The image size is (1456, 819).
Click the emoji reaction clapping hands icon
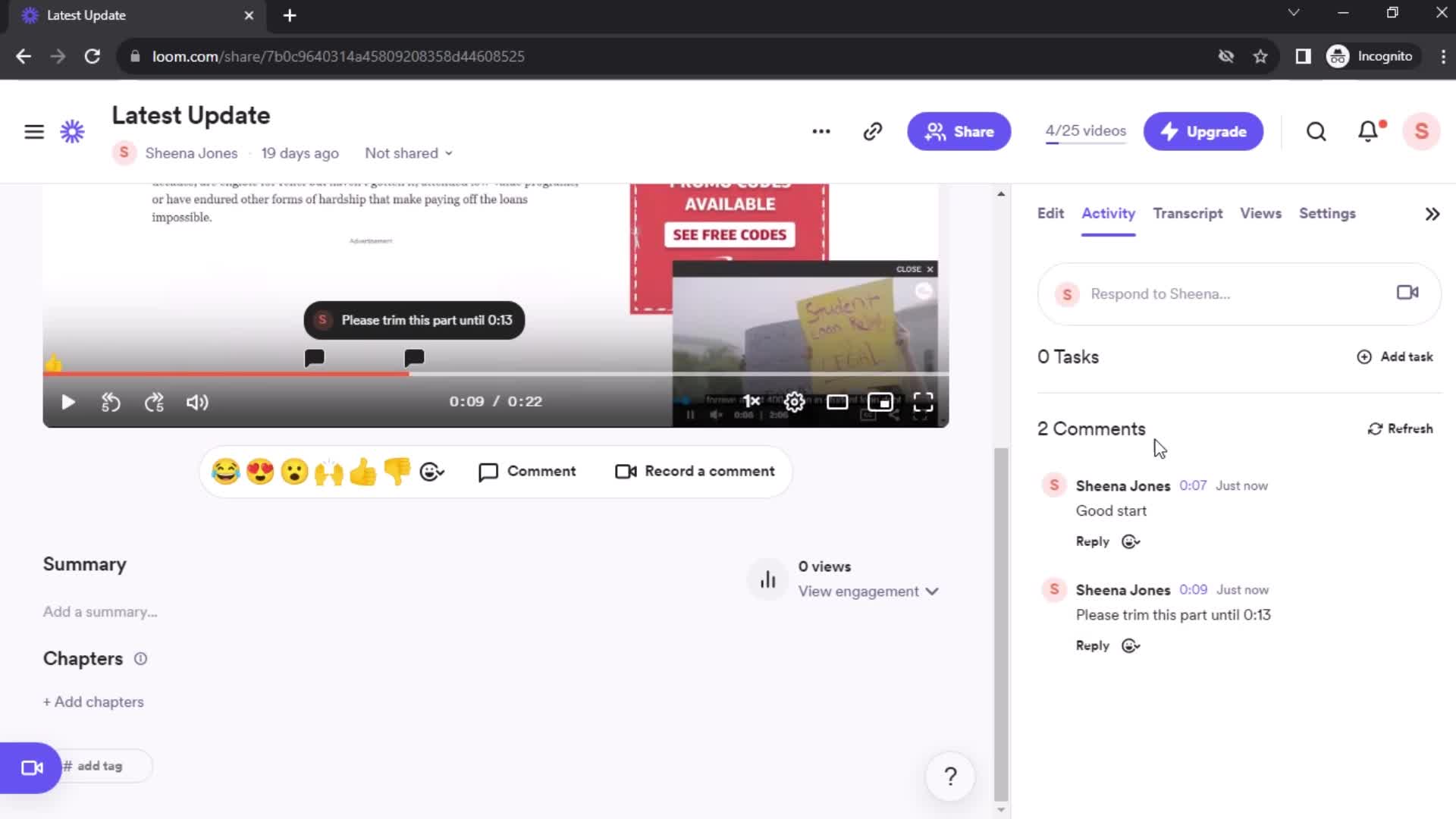coord(328,471)
